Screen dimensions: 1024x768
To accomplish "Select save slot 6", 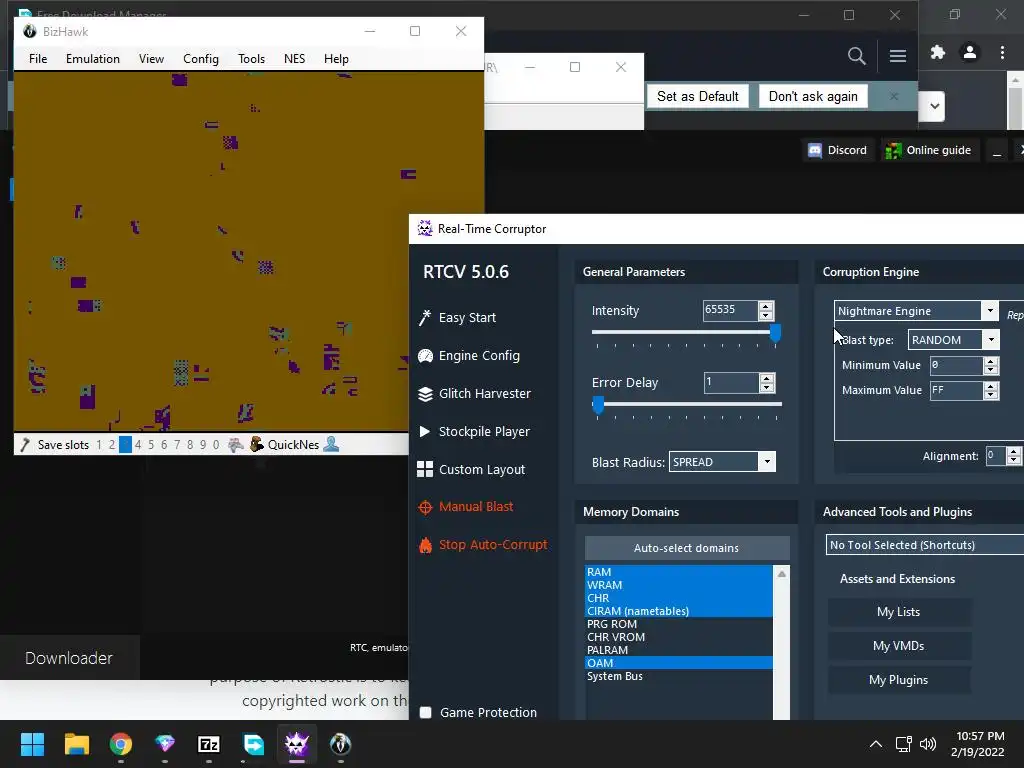I will [164, 445].
